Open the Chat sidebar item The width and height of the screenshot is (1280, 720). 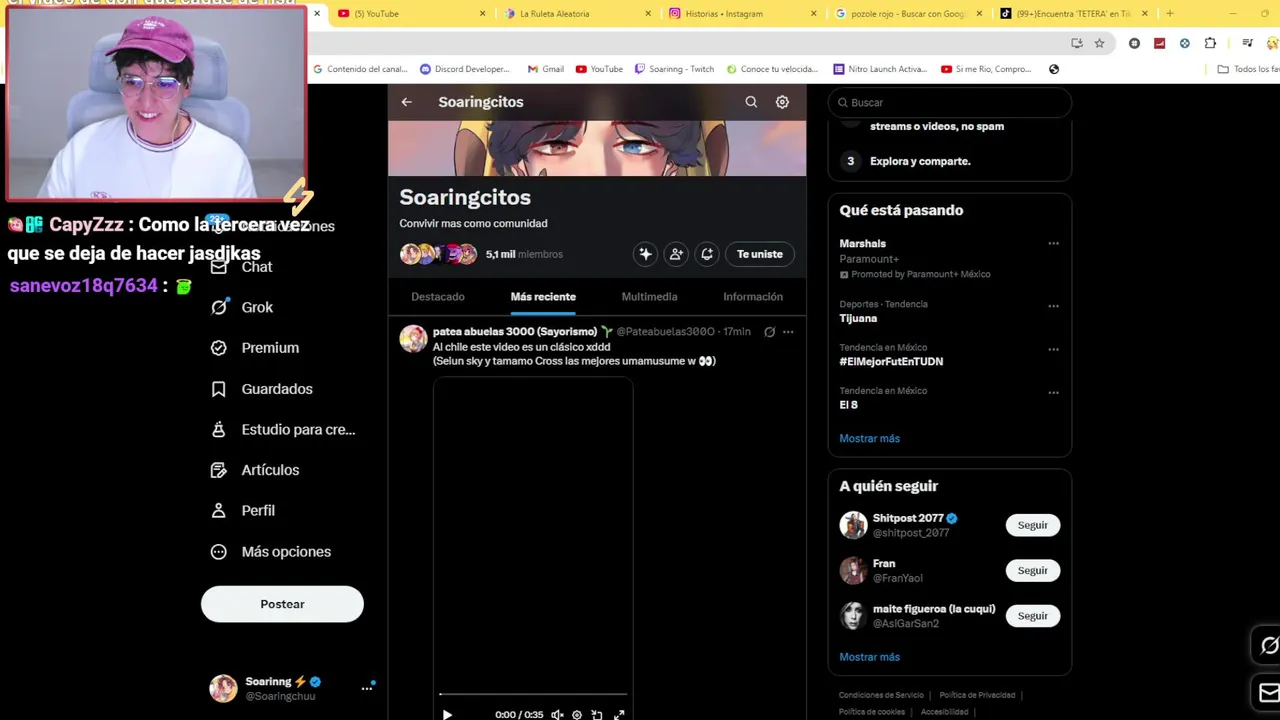(241, 267)
